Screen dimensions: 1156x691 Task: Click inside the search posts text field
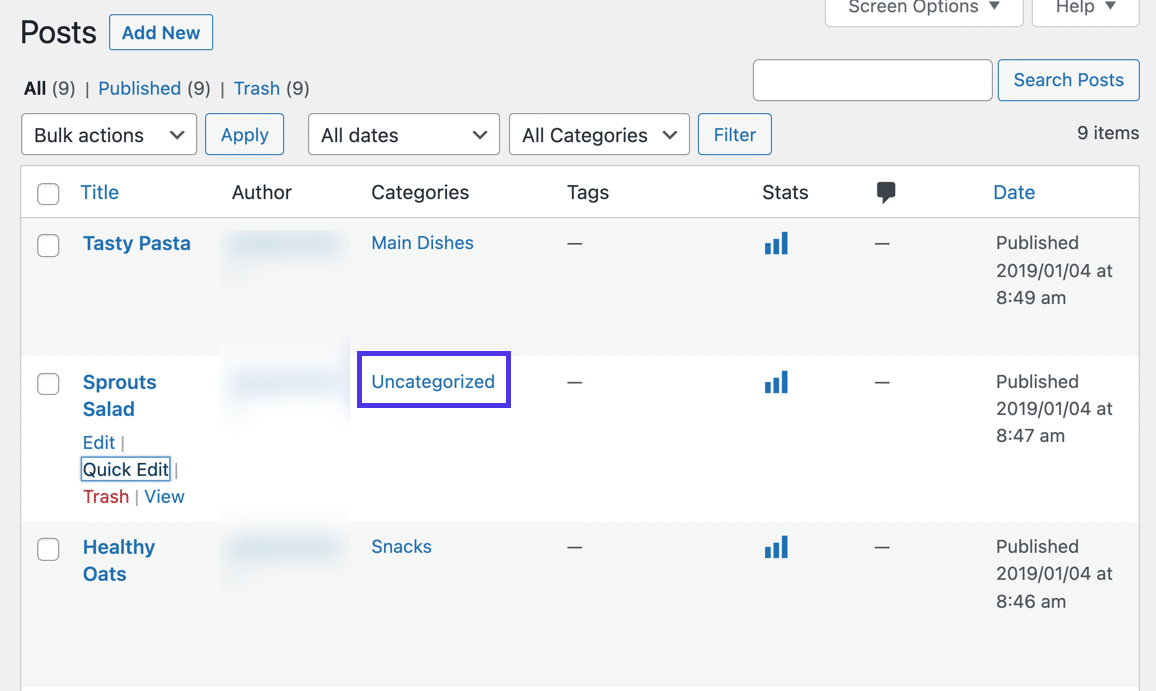(871, 80)
